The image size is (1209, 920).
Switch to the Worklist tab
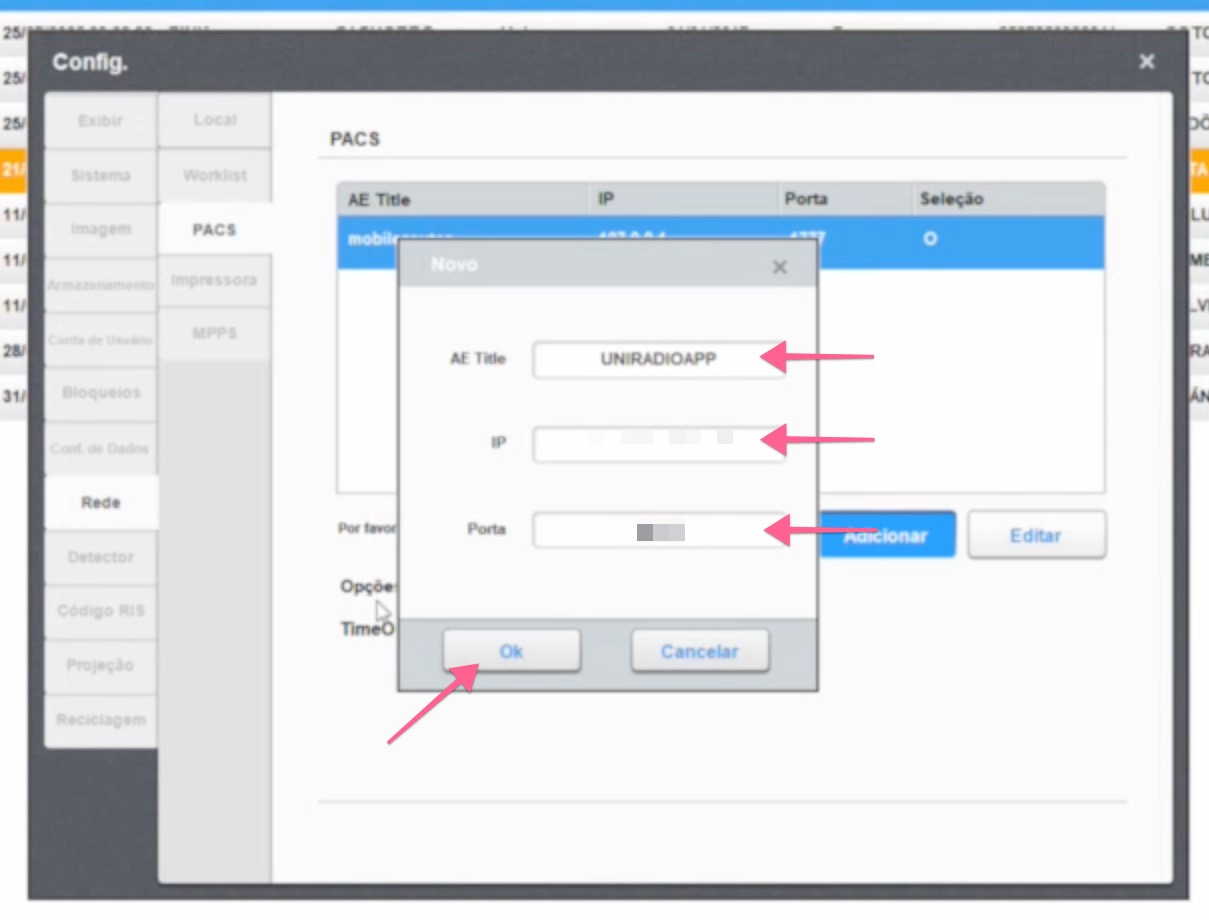(214, 174)
